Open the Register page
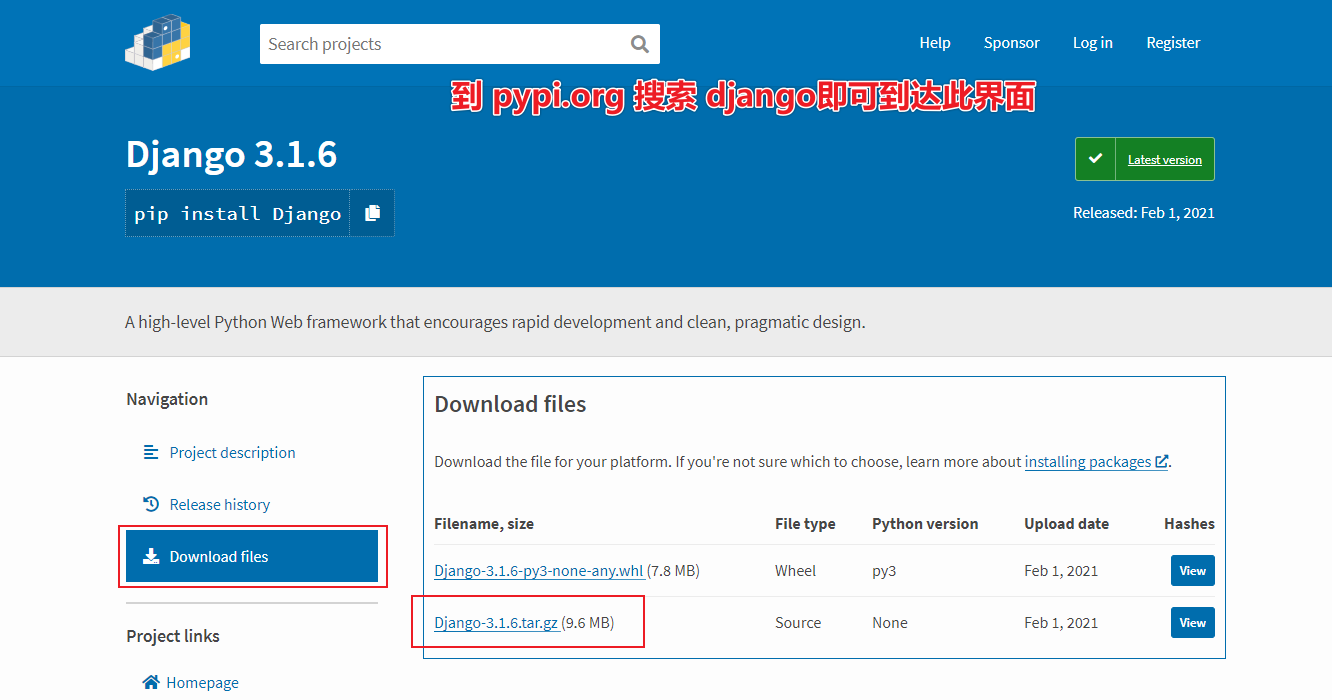This screenshot has width=1332, height=700. [x=1173, y=42]
